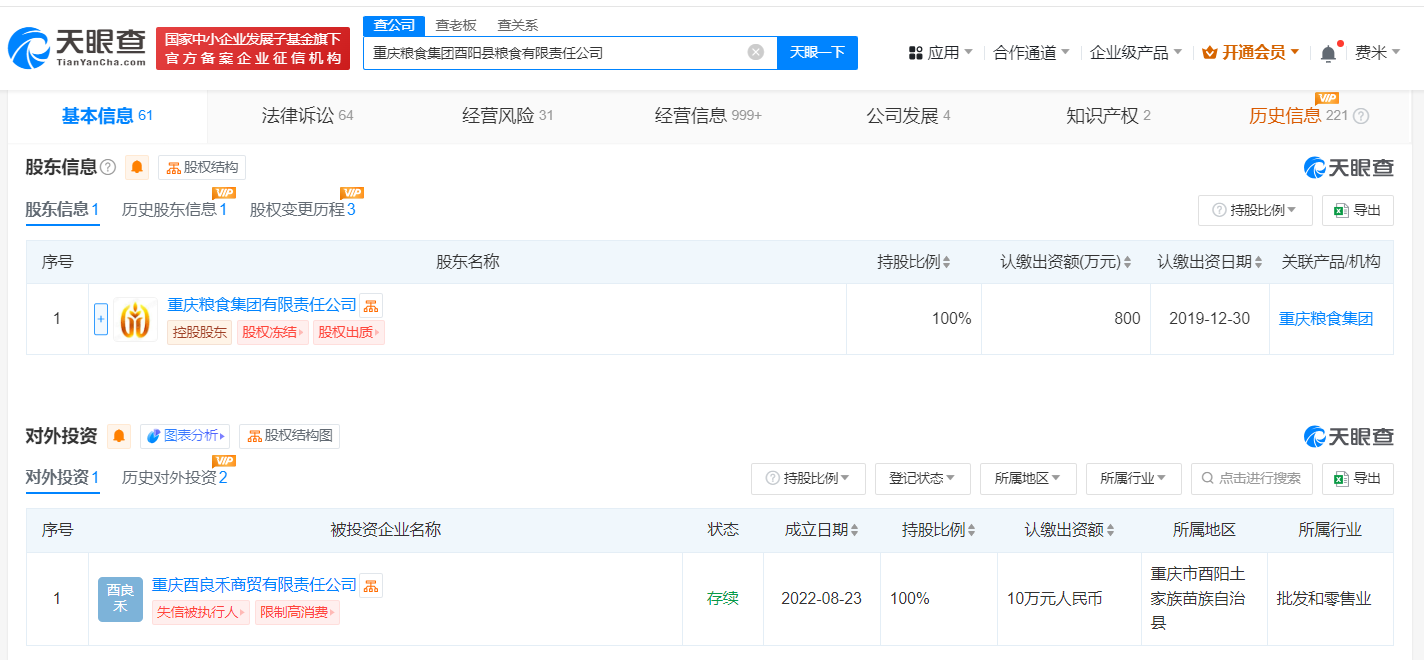Open investment 持股比例 filter dropdown
This screenshot has height=660, width=1424.
coord(808,478)
